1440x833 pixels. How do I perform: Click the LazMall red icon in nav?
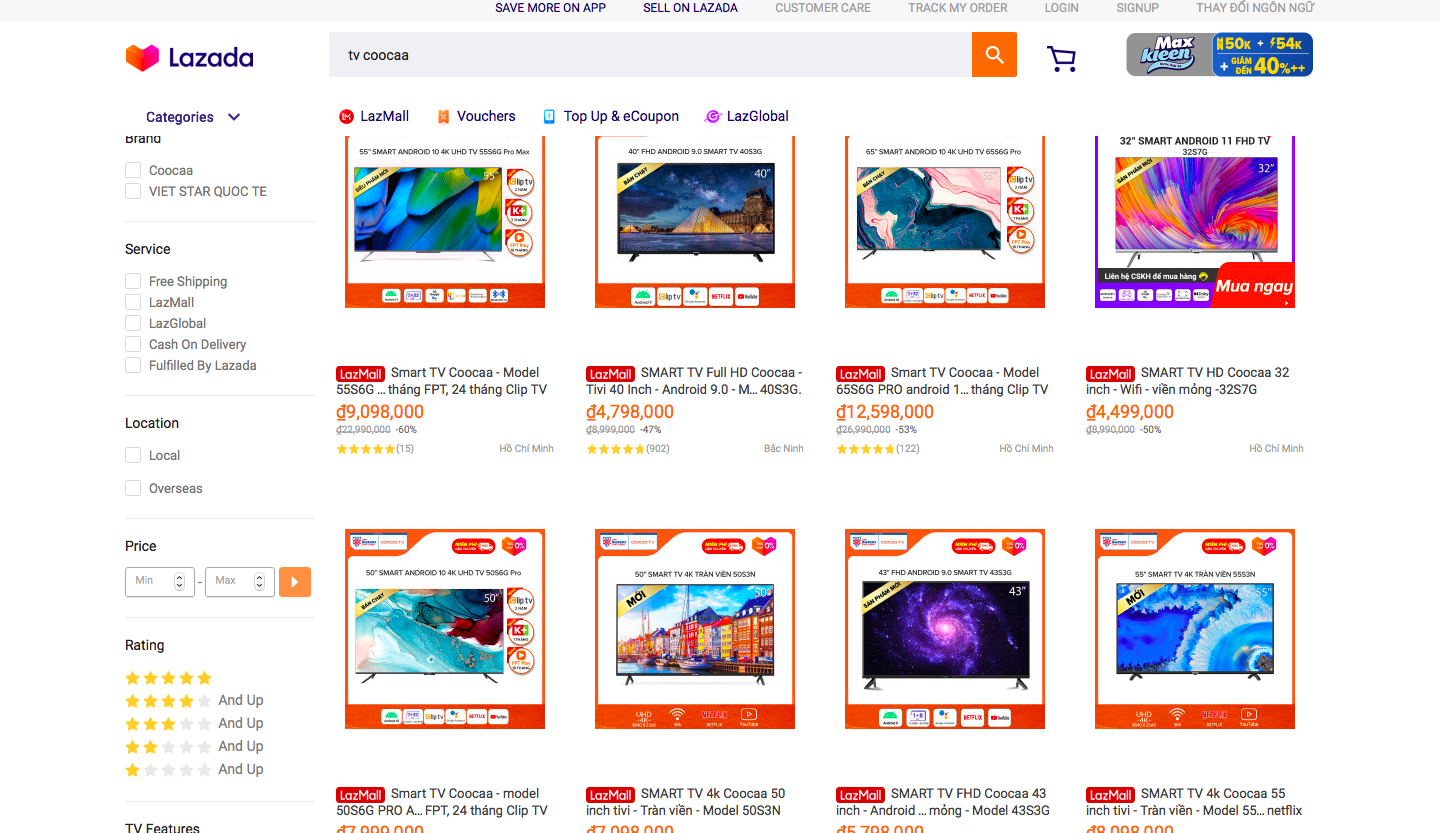tap(347, 117)
